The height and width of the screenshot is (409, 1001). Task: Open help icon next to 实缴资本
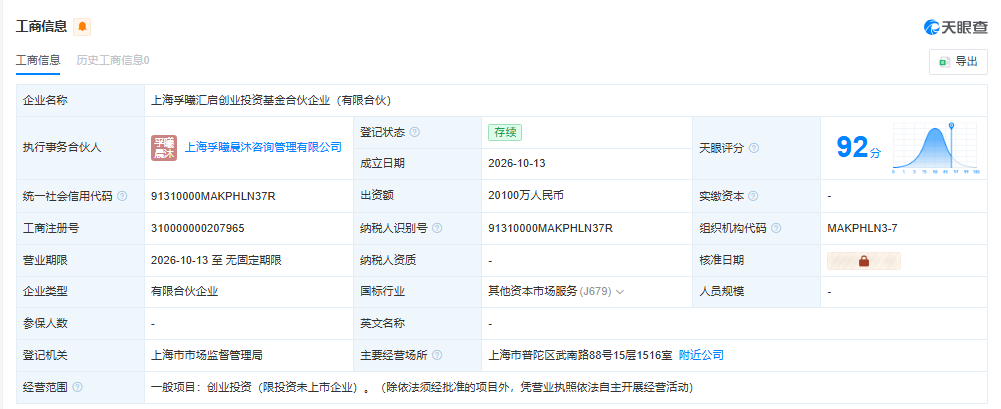[x=753, y=196]
